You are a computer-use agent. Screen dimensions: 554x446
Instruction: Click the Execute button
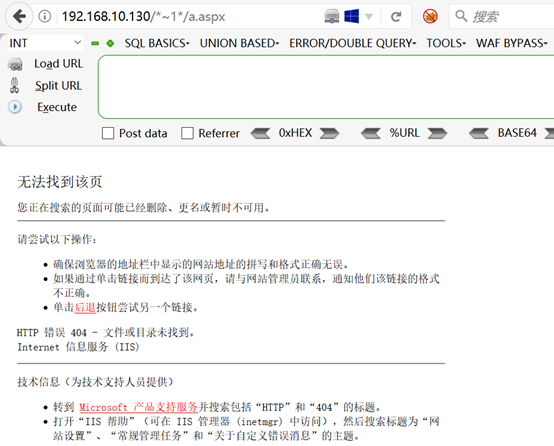point(57,107)
